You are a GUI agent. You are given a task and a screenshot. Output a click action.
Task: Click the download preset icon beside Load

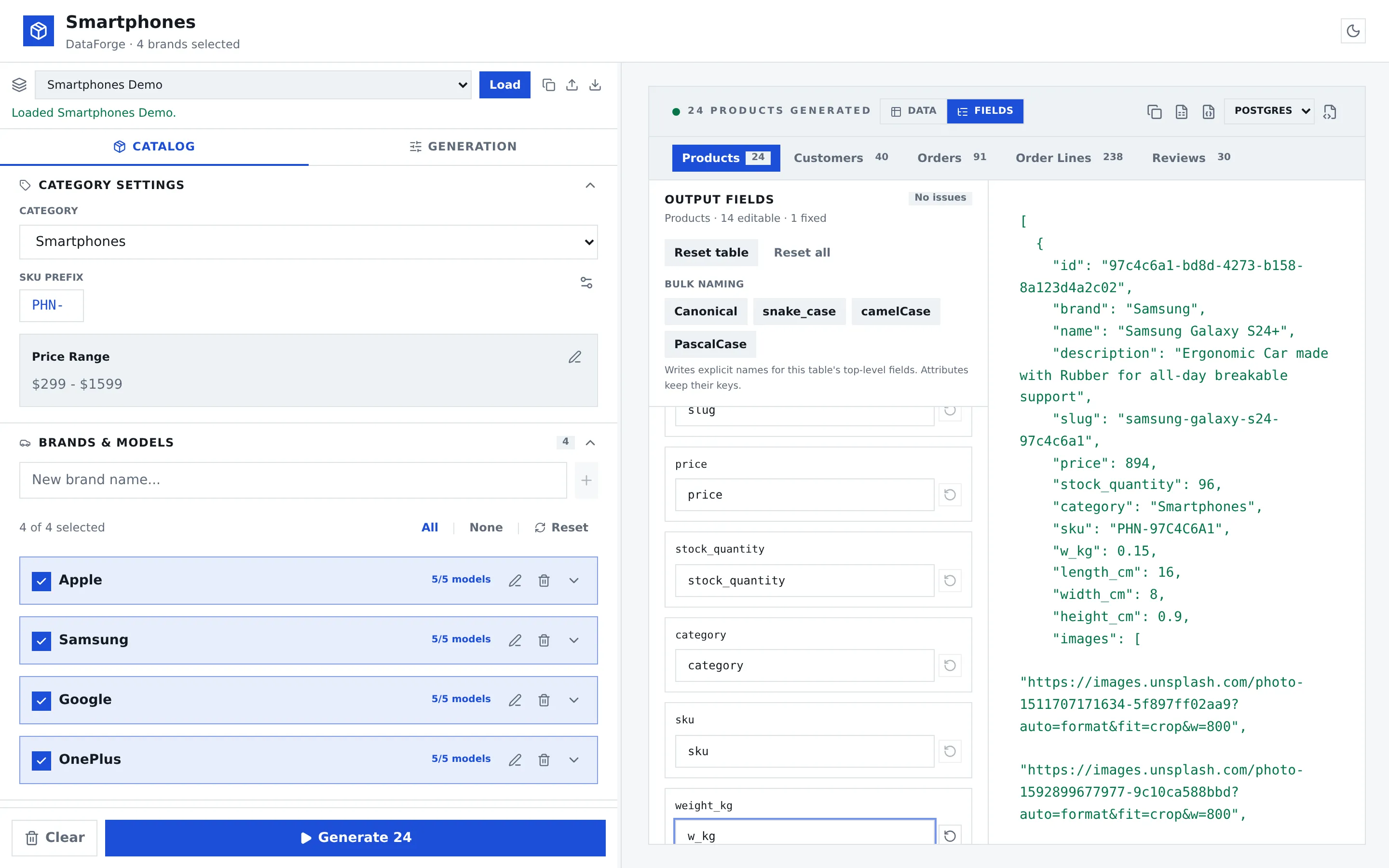[595, 85]
